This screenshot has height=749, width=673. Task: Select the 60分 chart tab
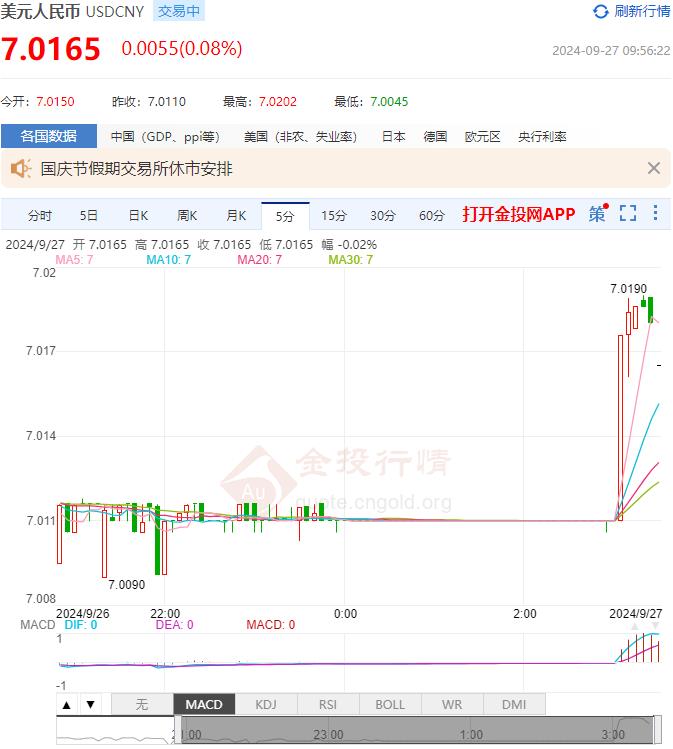click(x=432, y=215)
